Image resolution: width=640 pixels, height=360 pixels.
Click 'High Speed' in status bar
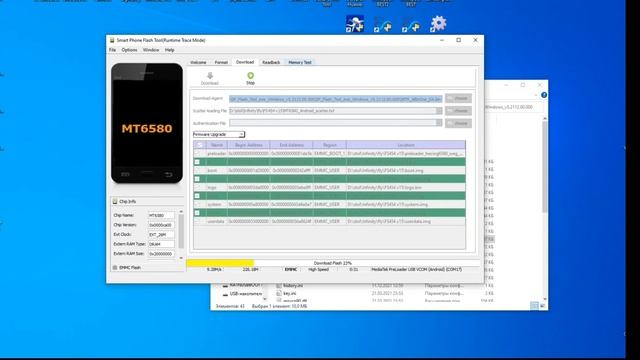point(318,269)
